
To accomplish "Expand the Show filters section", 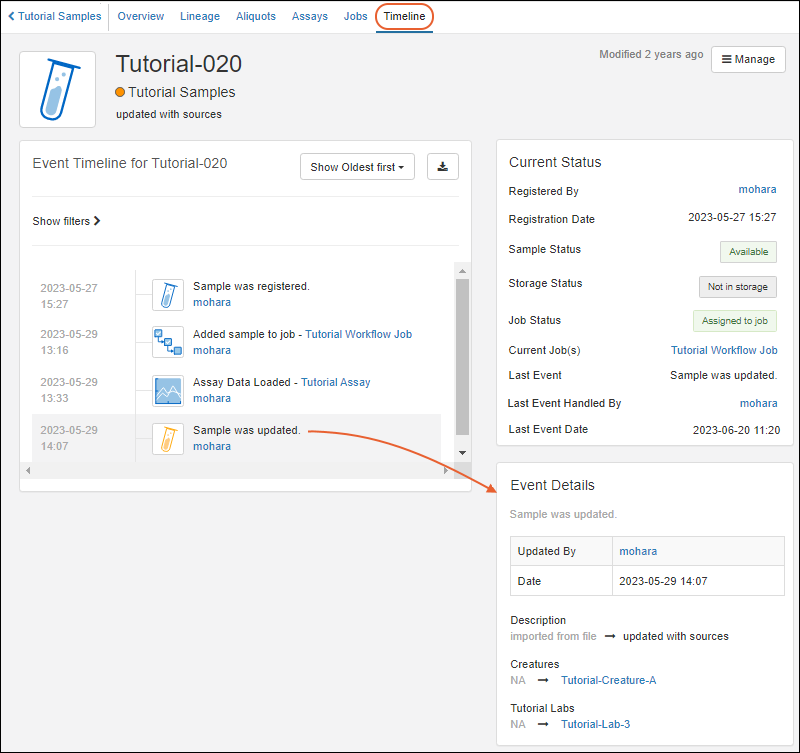I will 66,221.
